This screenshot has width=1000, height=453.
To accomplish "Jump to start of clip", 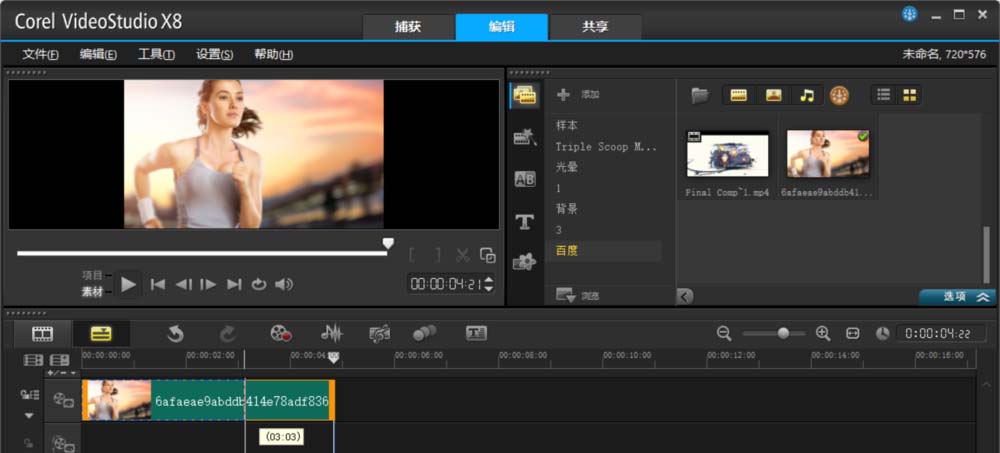I will (158, 285).
